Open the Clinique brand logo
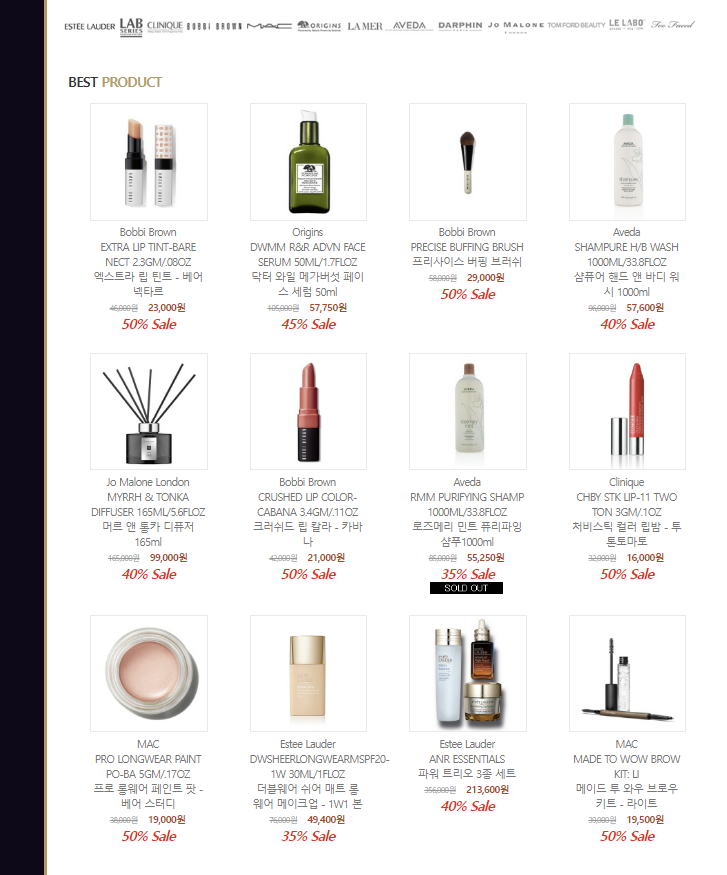Screen dimensions: 727x875 (165, 26)
